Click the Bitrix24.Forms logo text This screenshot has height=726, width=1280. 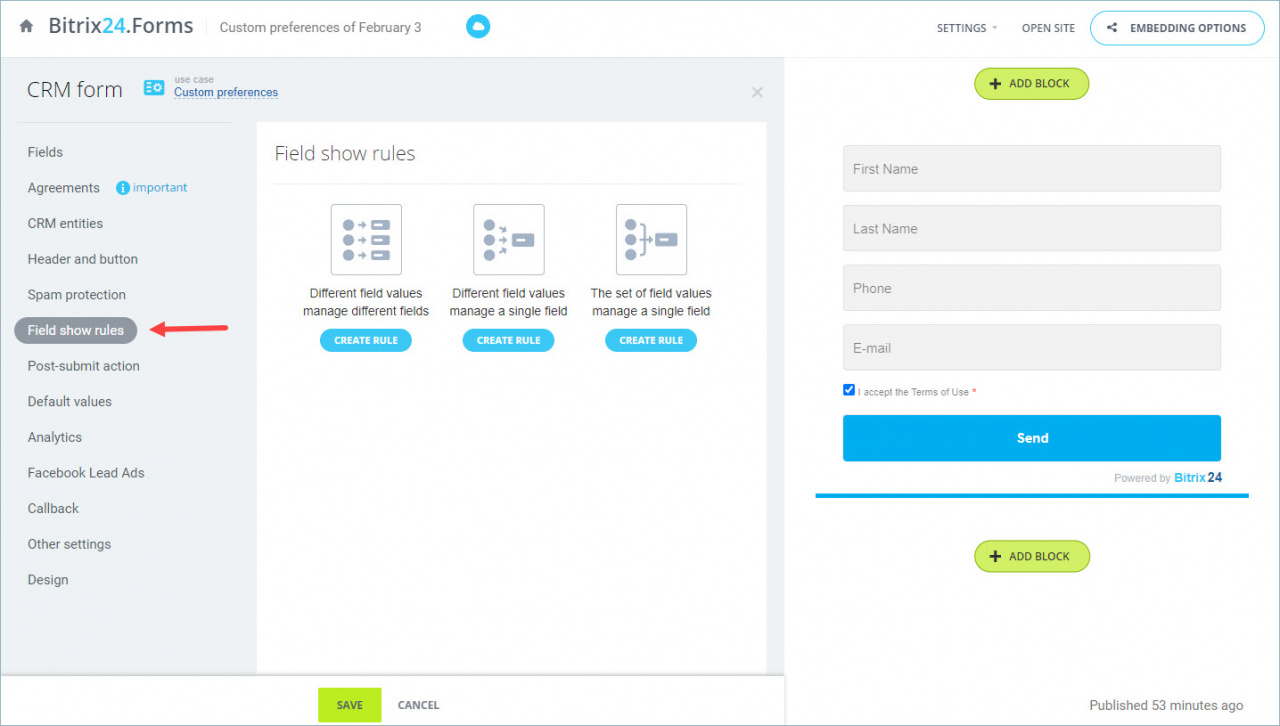[121, 26]
